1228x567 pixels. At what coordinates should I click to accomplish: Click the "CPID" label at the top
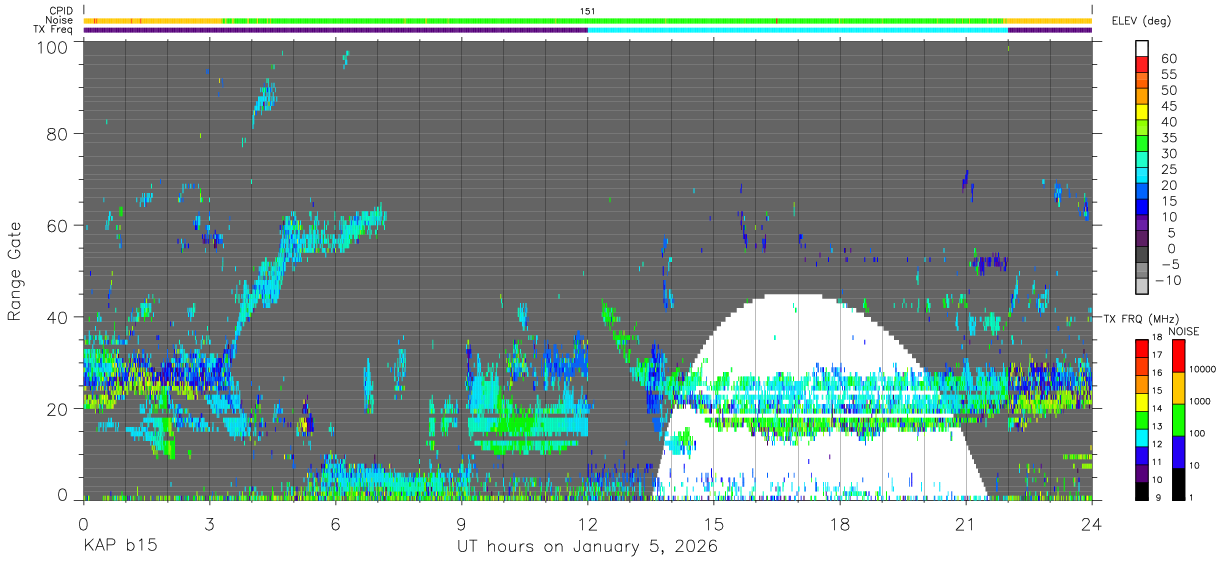pyautogui.click(x=61, y=11)
